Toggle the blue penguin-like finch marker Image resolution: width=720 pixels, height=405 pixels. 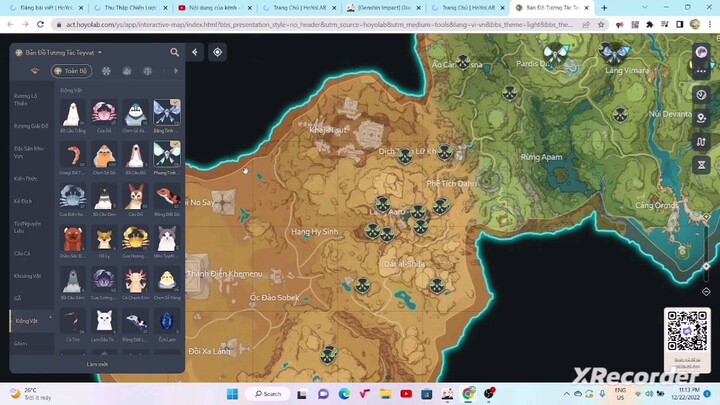click(x=135, y=113)
